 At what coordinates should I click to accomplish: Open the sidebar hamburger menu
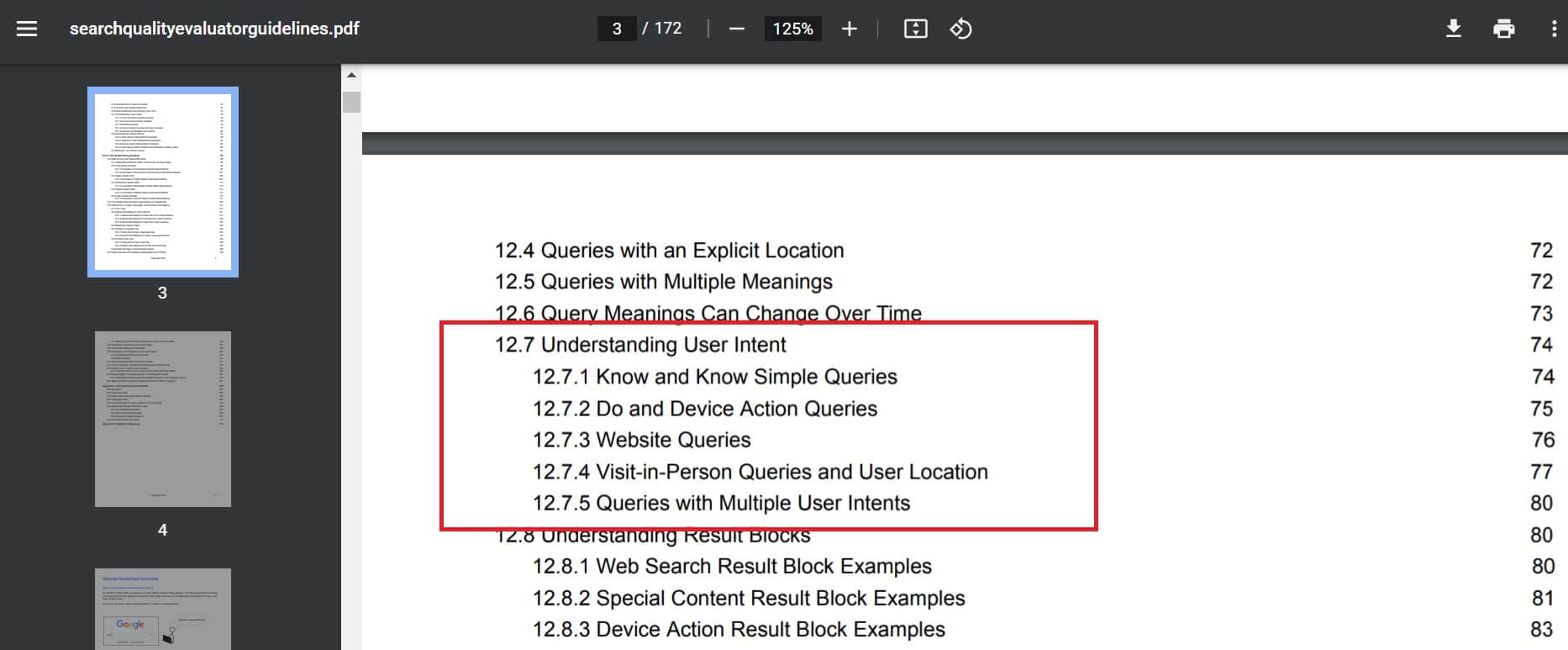[x=27, y=29]
